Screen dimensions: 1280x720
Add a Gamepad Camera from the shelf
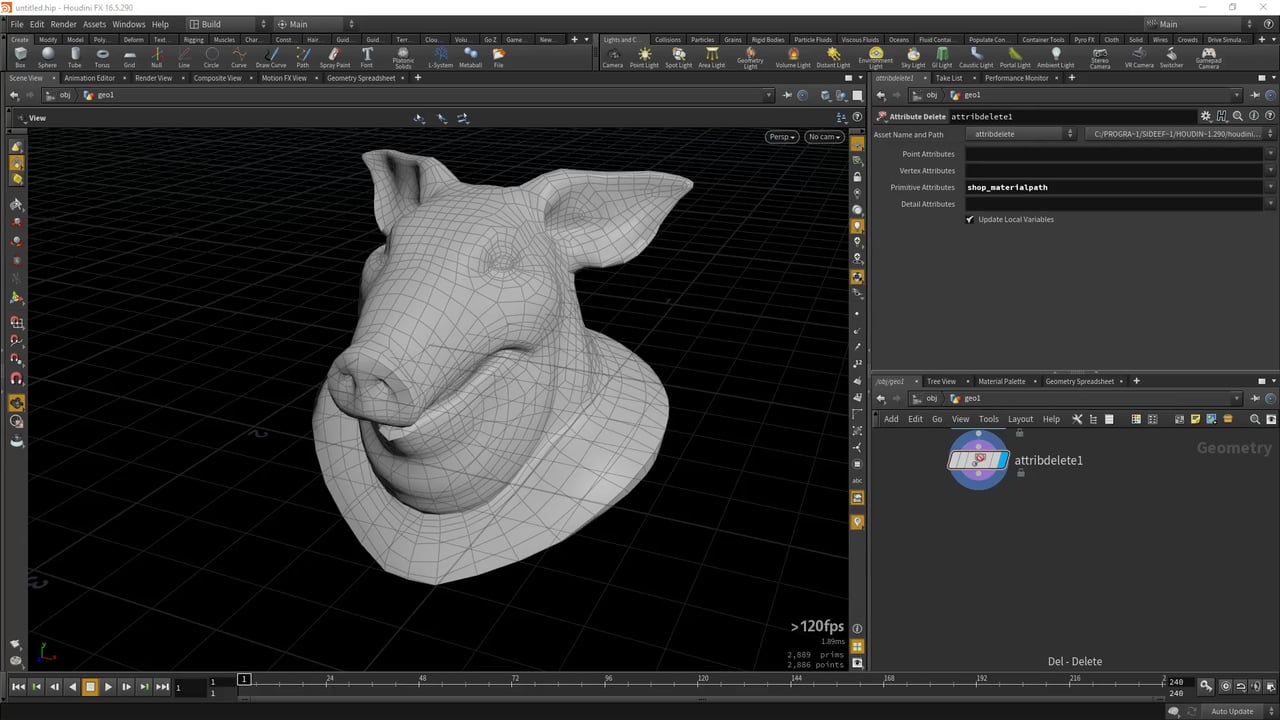tap(1209, 59)
